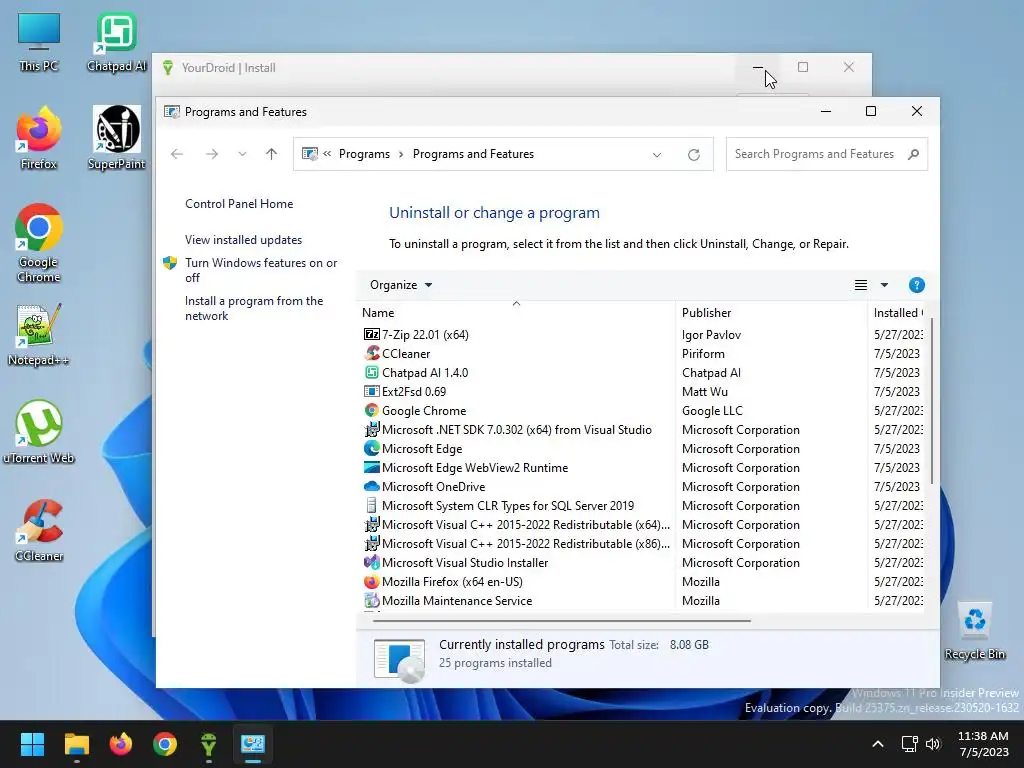The height and width of the screenshot is (768, 1024).
Task: Click the Control Panel taskbar icon
Action: click(x=253, y=744)
